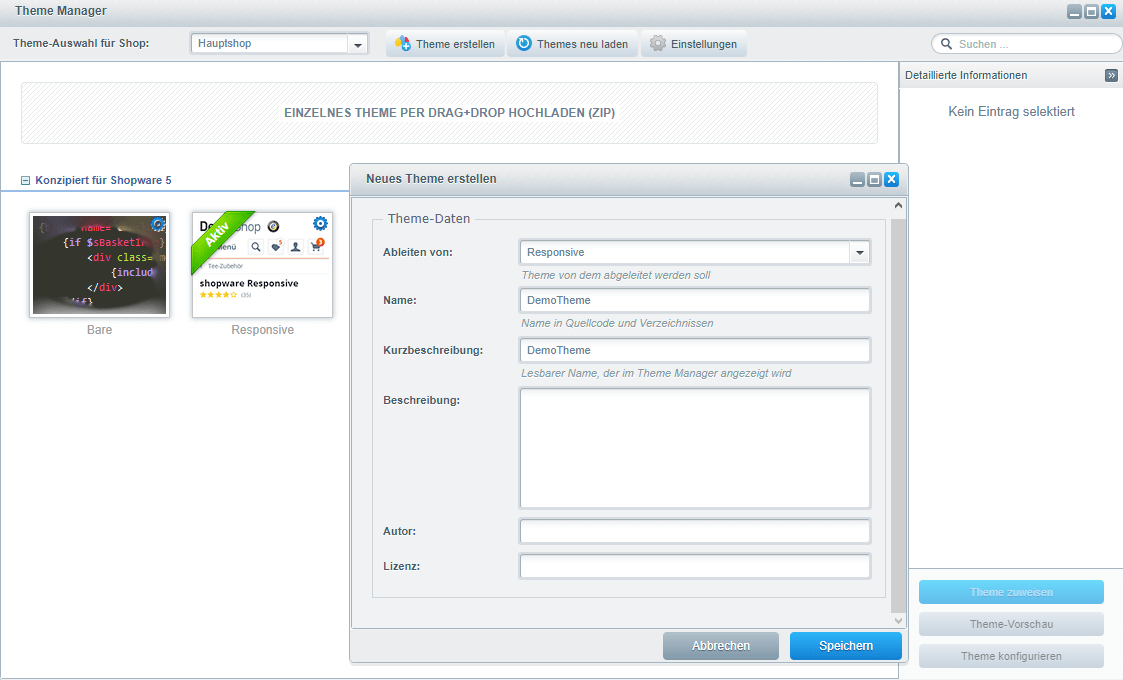Close the Neues Theme erstellen dialog
The width and height of the screenshot is (1123, 680).
click(x=891, y=180)
